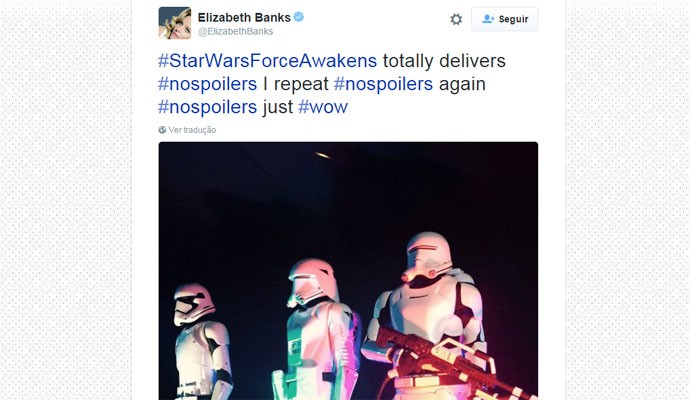
Task: Click the small ceiling light in photo
Action: click(x=323, y=155)
